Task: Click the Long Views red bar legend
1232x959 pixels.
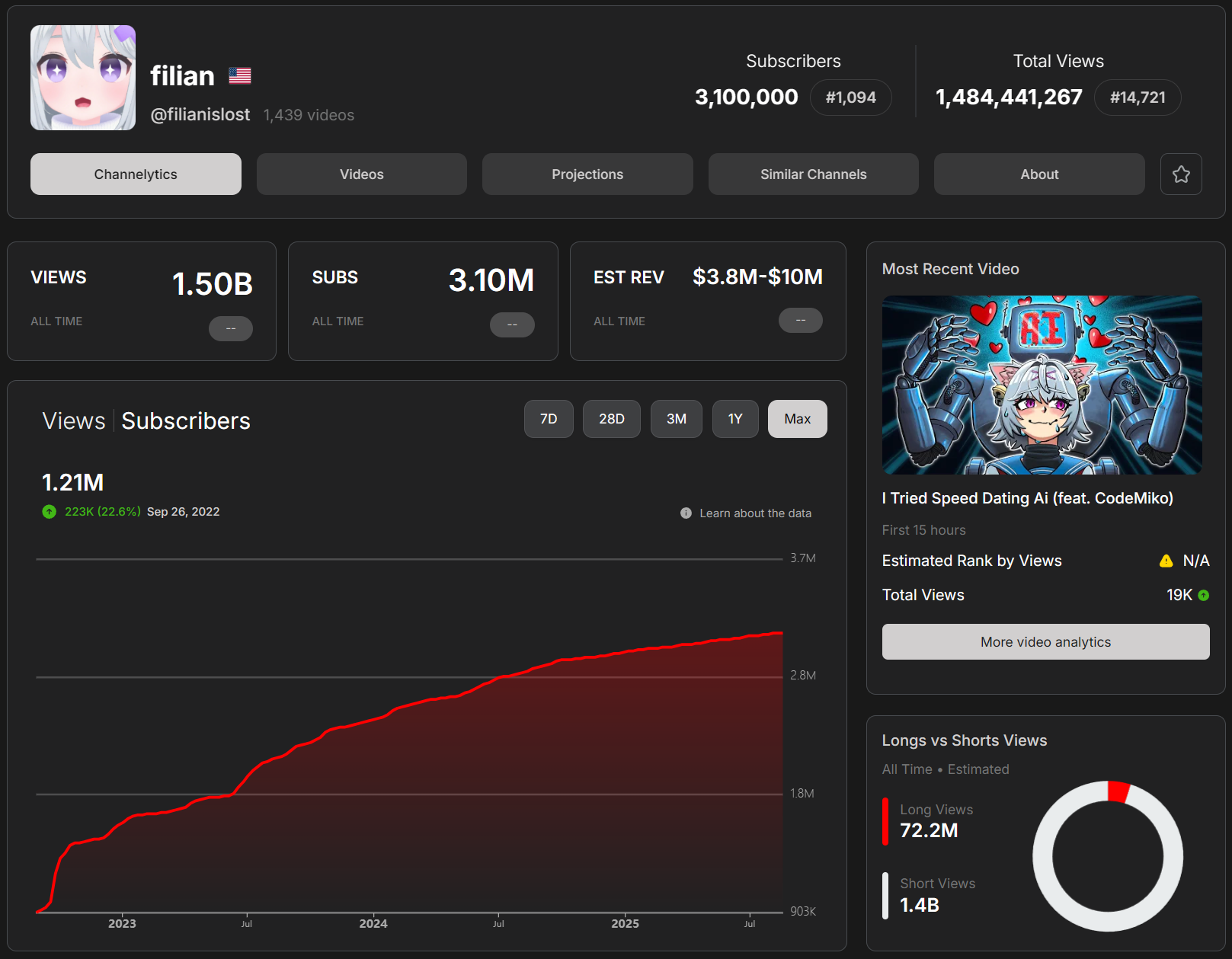Action: [885, 821]
